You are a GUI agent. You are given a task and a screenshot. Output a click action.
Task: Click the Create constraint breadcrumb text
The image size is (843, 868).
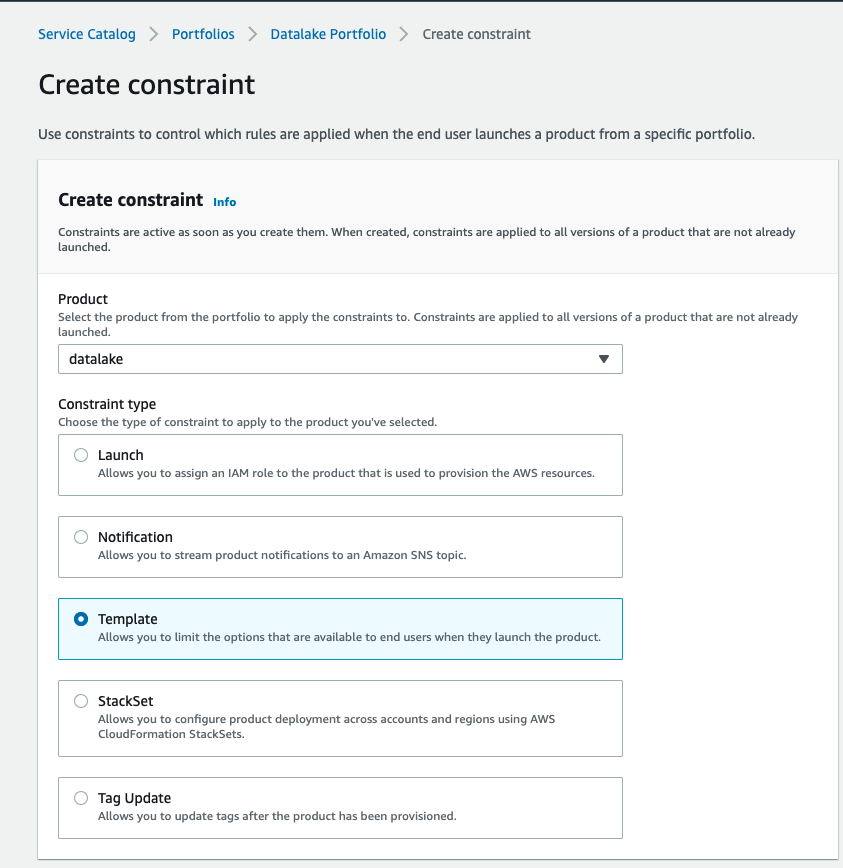pyautogui.click(x=477, y=34)
